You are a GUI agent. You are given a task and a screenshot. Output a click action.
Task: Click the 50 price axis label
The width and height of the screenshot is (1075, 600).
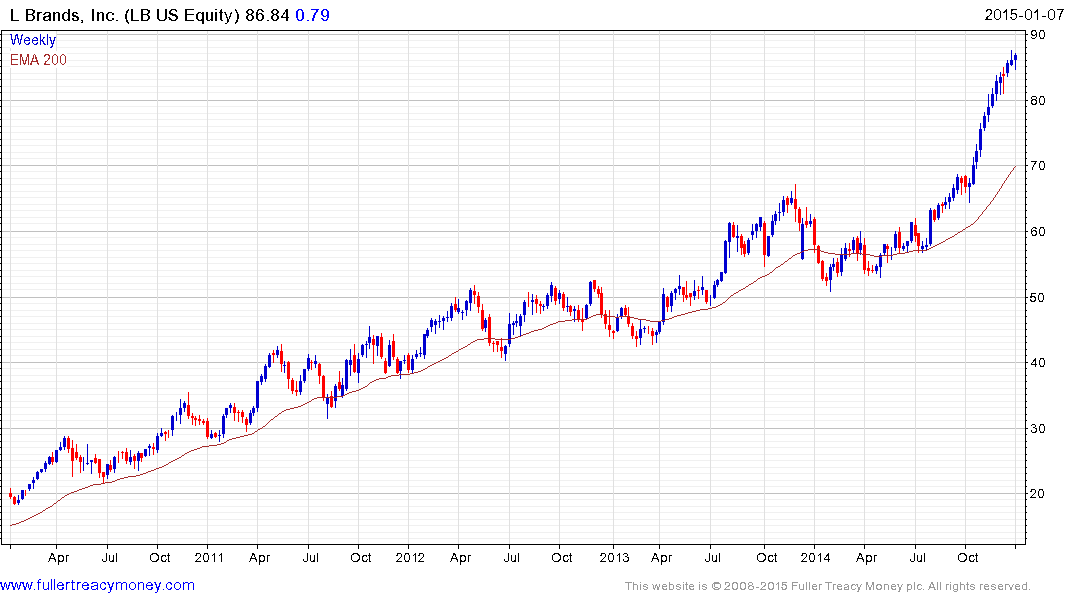pos(1038,298)
